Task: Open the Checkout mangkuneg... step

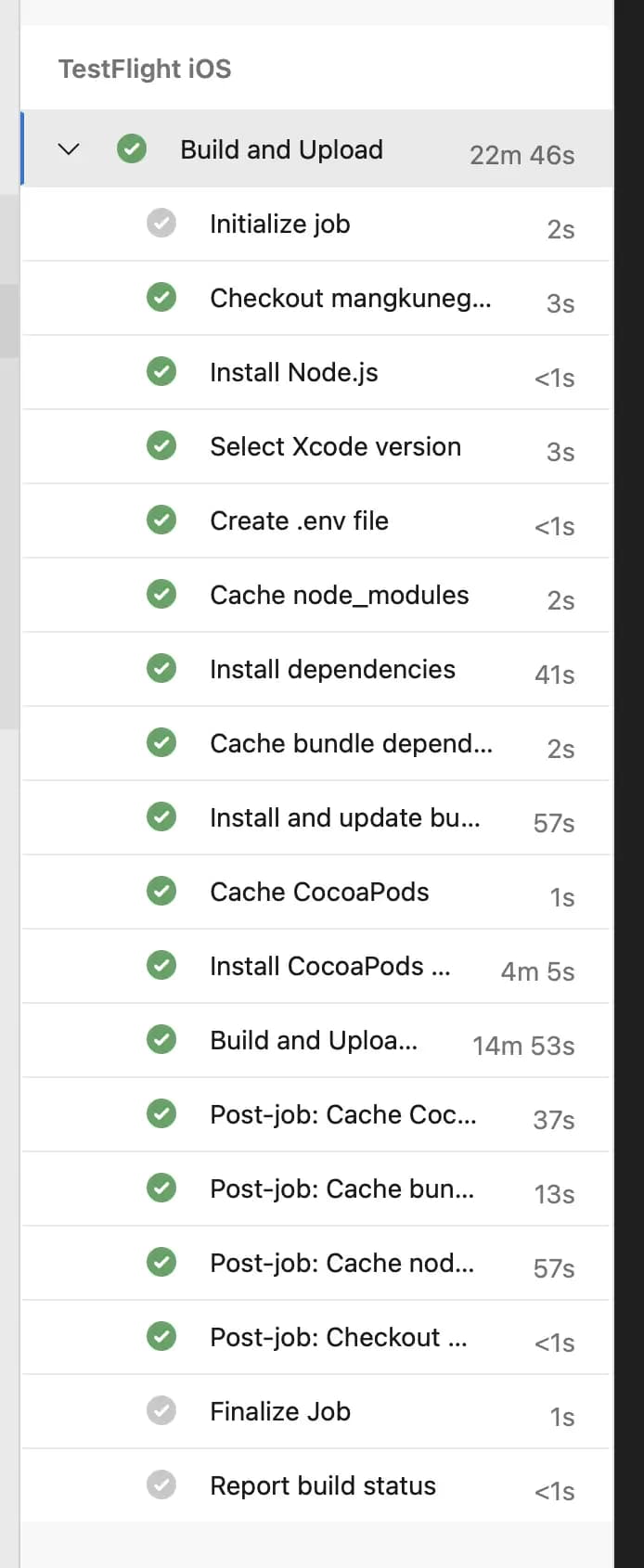Action: tap(316, 298)
